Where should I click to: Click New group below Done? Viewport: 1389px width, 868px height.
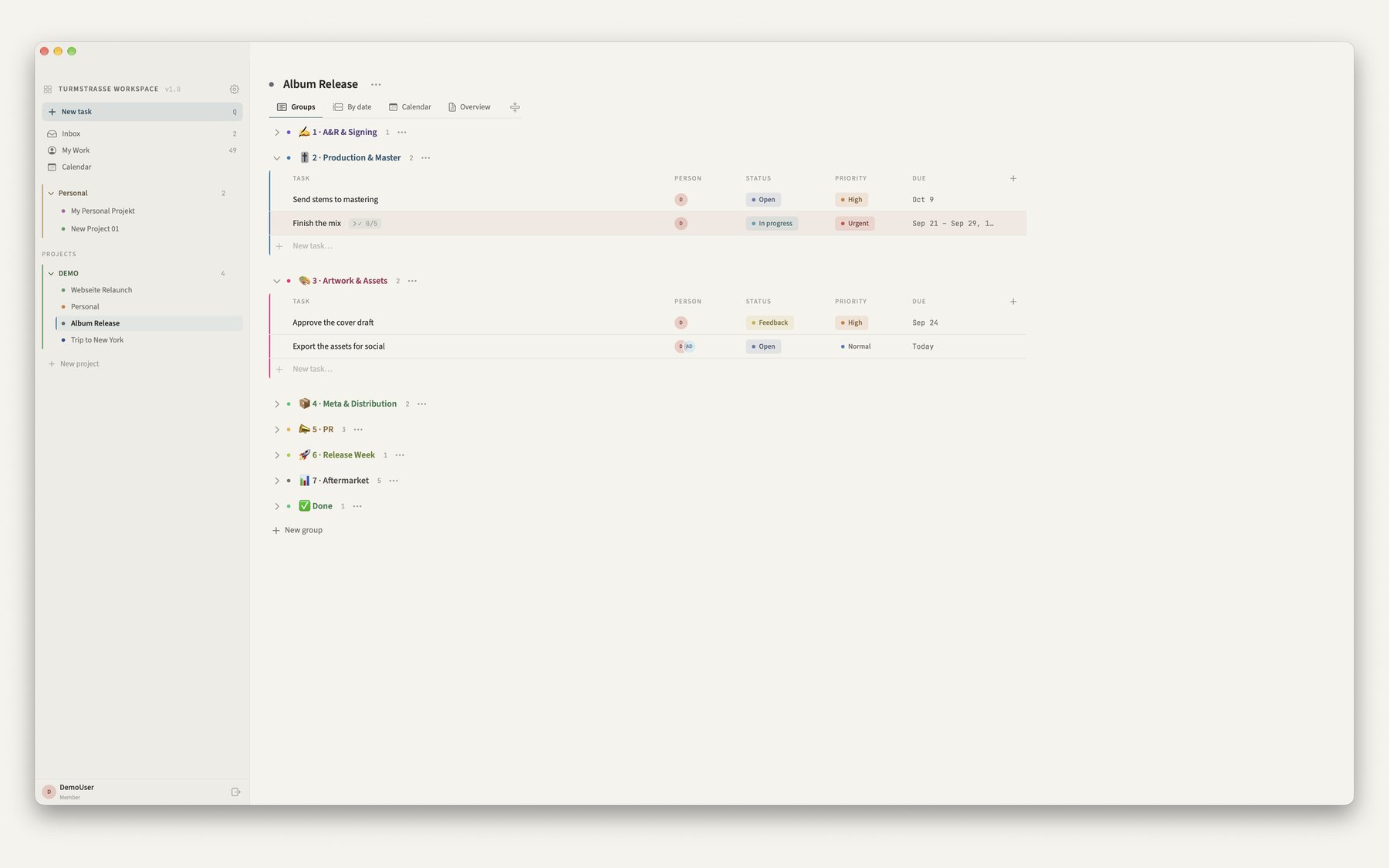298,530
